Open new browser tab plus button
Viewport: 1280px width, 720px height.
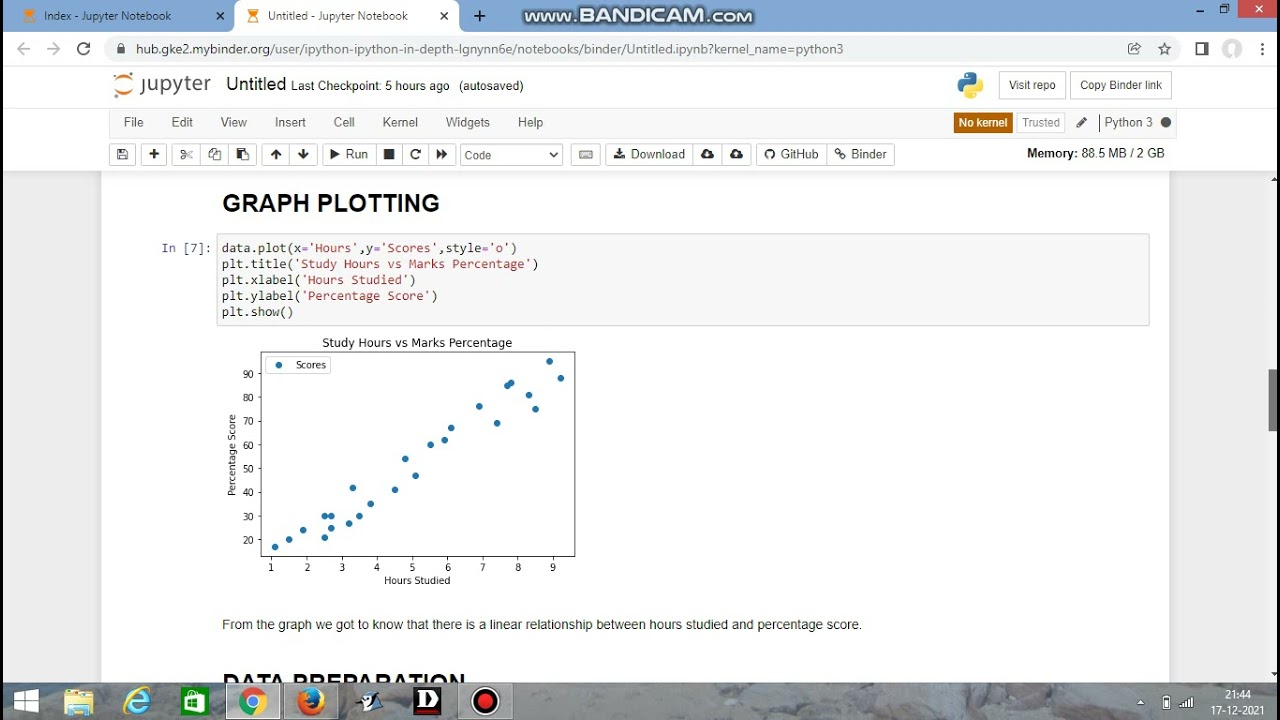pos(480,16)
